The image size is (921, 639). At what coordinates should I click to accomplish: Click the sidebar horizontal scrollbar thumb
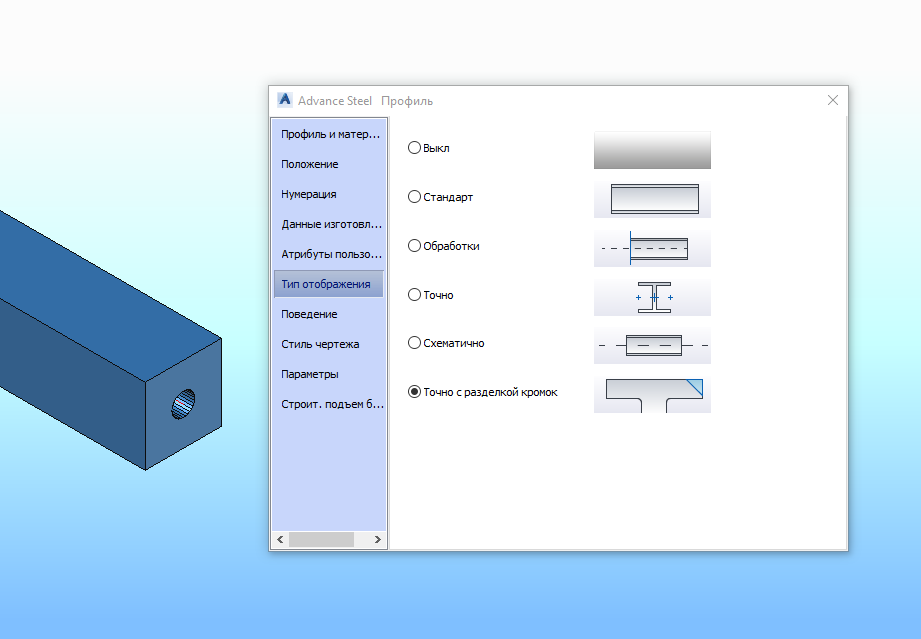321,539
